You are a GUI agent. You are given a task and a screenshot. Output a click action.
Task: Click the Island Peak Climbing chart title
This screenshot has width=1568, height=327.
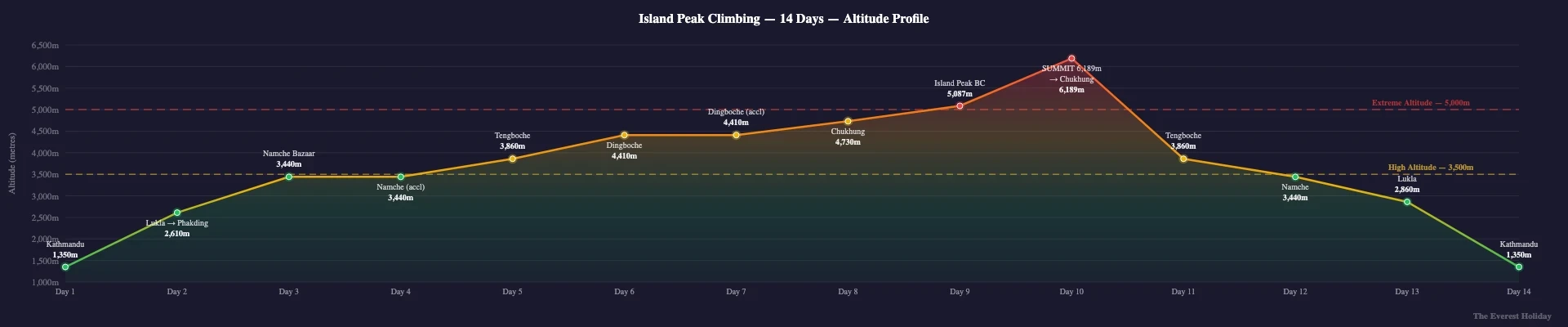tap(783, 19)
